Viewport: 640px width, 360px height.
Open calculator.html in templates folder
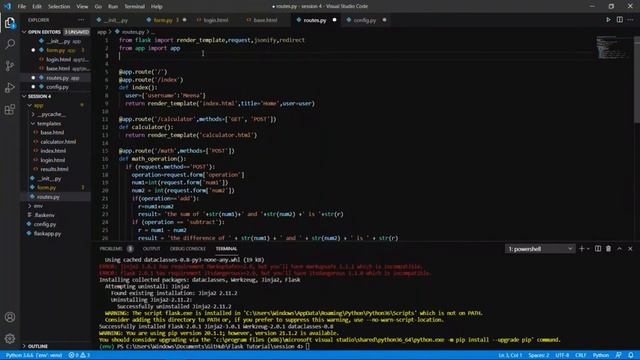[x=58, y=142]
